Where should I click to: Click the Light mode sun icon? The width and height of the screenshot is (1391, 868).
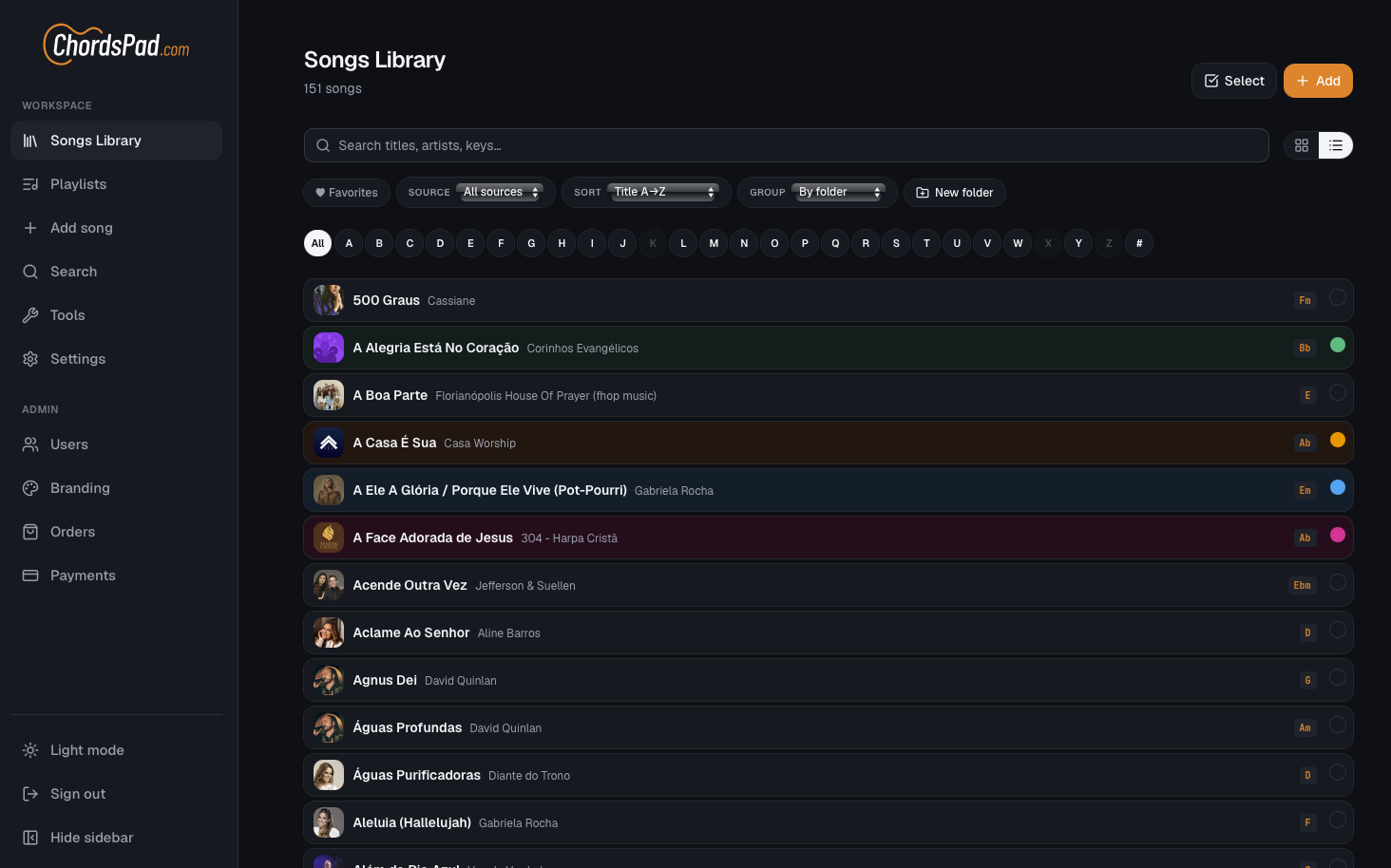pos(30,750)
